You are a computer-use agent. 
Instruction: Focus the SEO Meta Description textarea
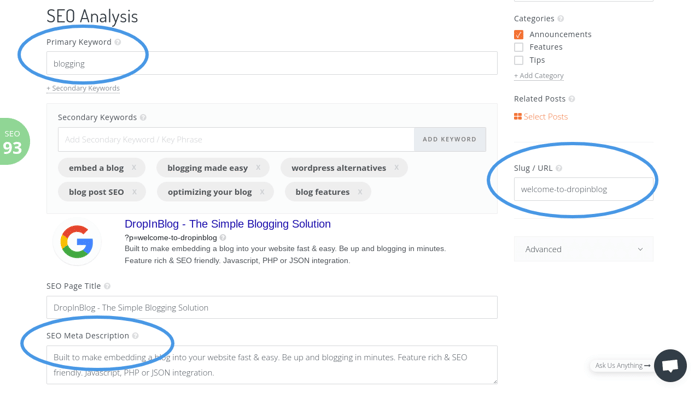click(272, 365)
